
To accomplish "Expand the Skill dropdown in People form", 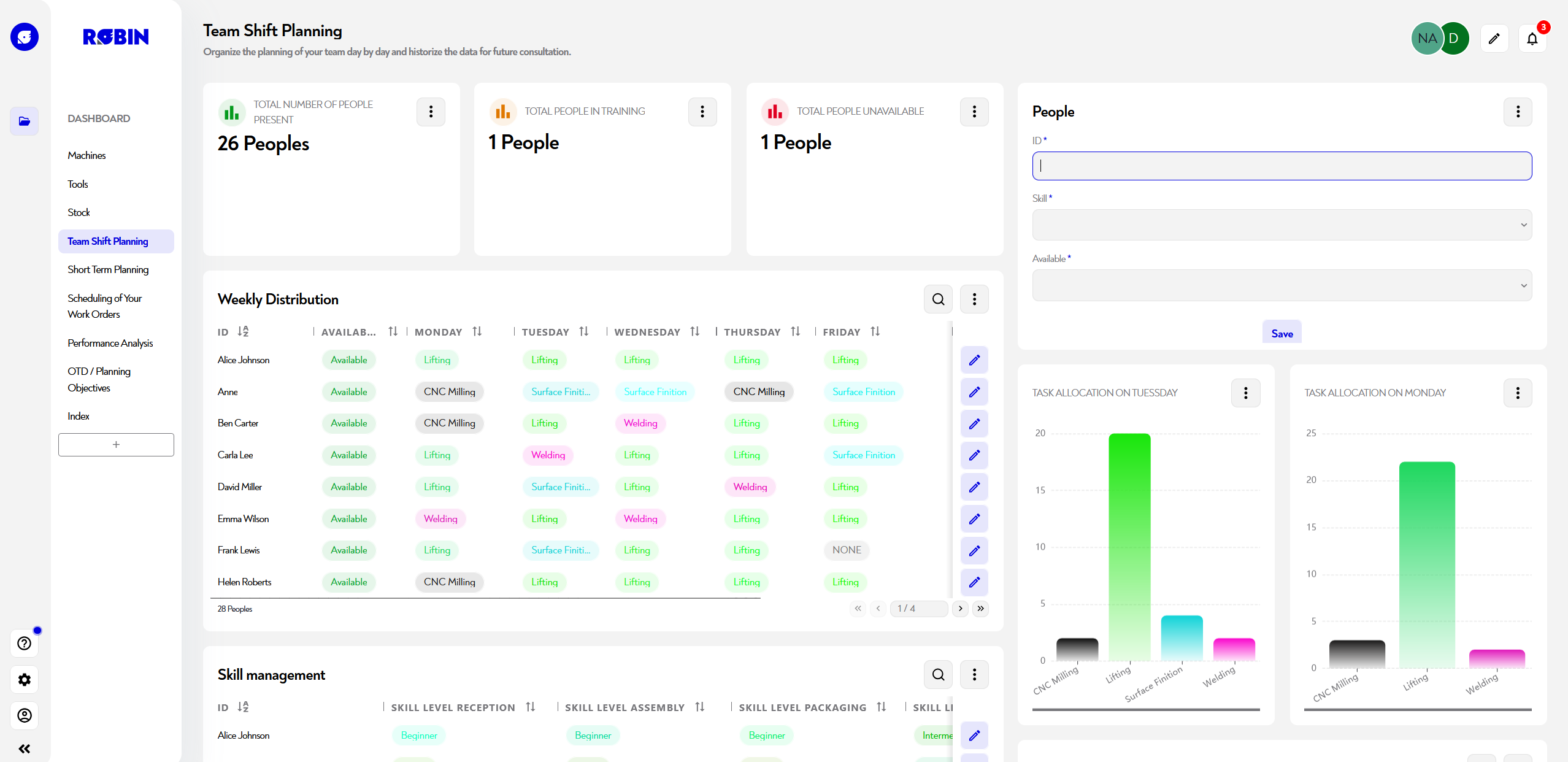I will pyautogui.click(x=1282, y=225).
